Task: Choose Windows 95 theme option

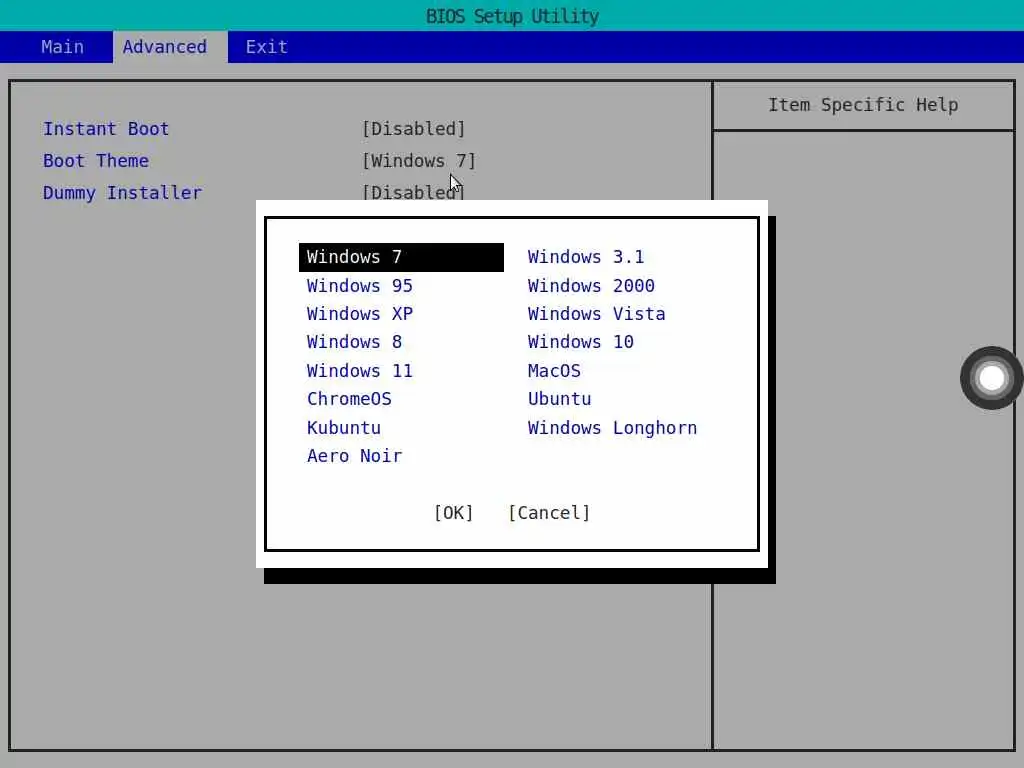Action: (x=360, y=286)
